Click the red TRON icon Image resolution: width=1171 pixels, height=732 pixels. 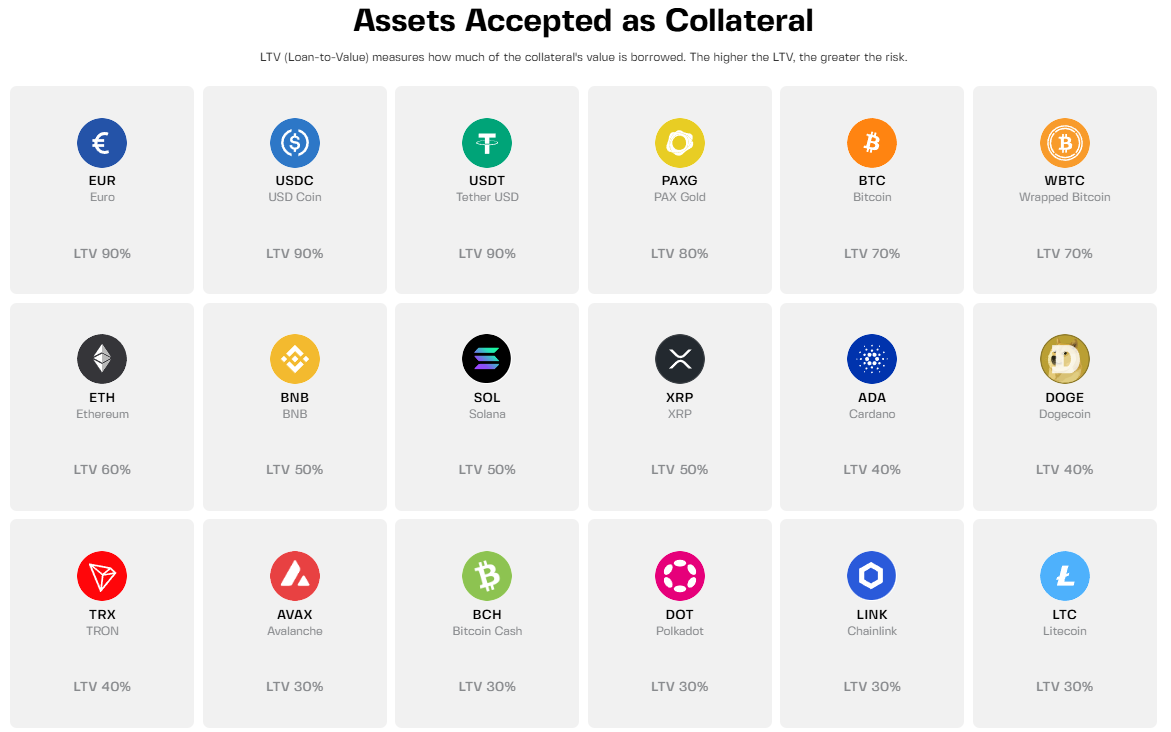pos(102,576)
